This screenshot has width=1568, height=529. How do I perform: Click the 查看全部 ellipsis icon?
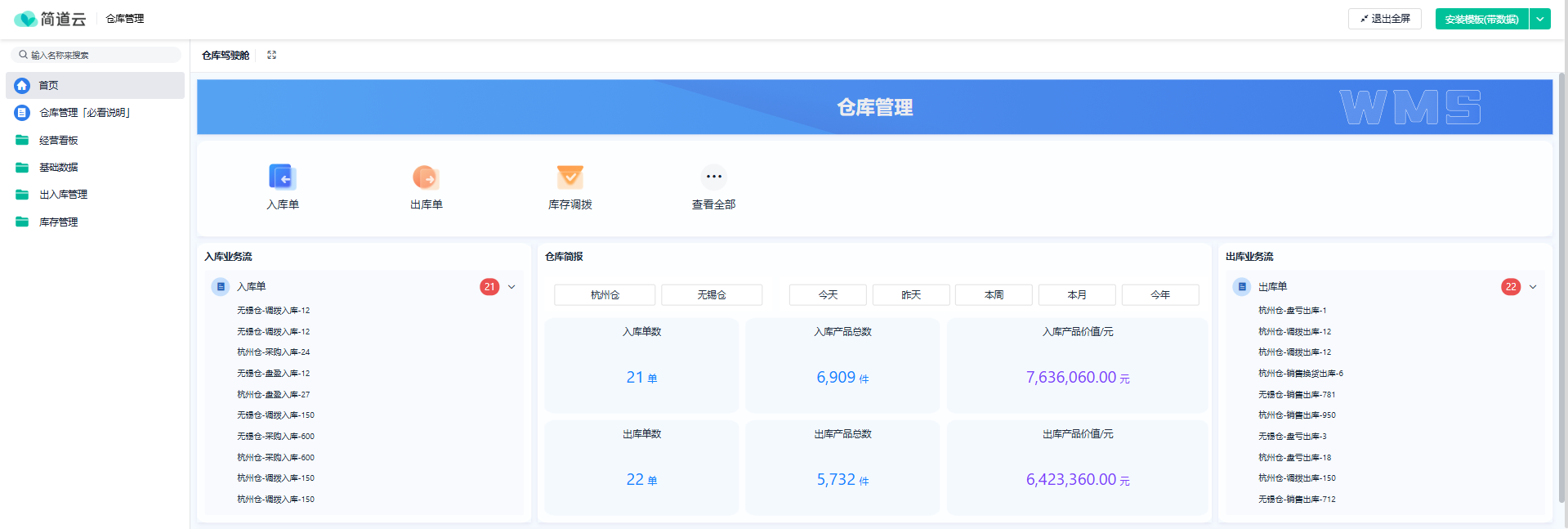click(x=713, y=177)
